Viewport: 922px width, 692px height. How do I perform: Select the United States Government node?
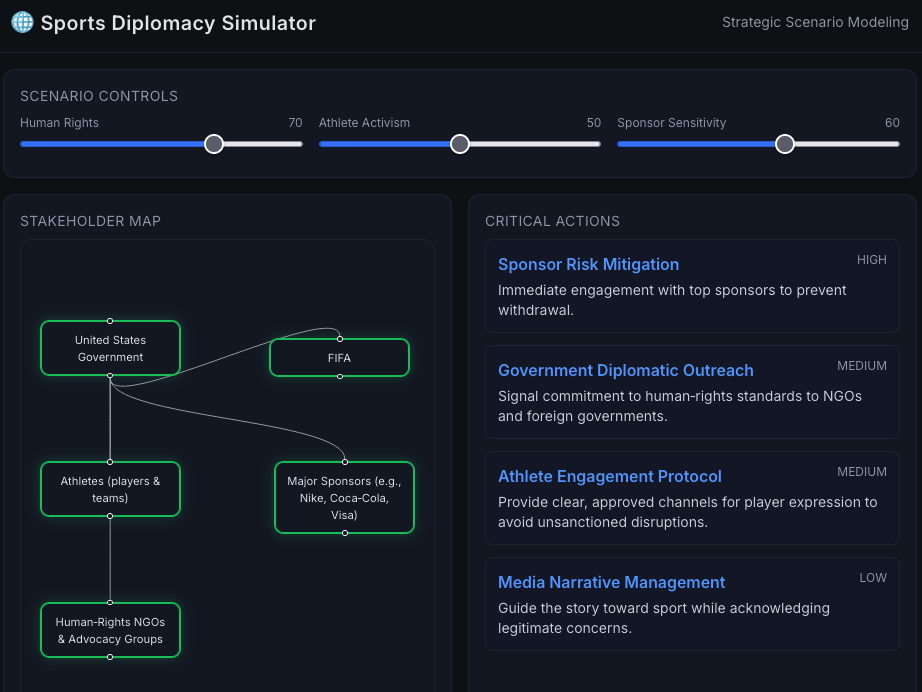coord(110,348)
